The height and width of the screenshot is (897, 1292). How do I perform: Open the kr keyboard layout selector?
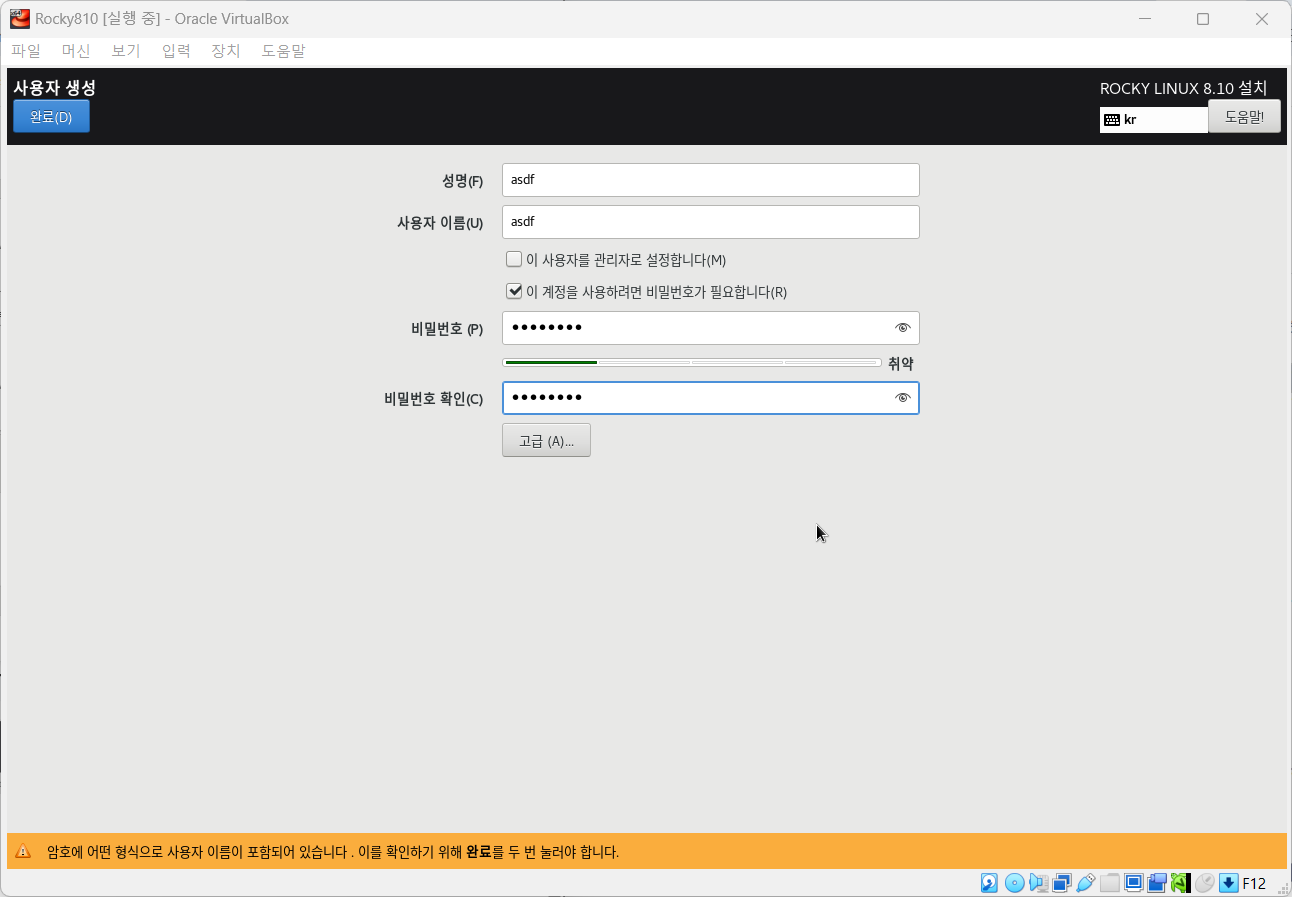1154,119
